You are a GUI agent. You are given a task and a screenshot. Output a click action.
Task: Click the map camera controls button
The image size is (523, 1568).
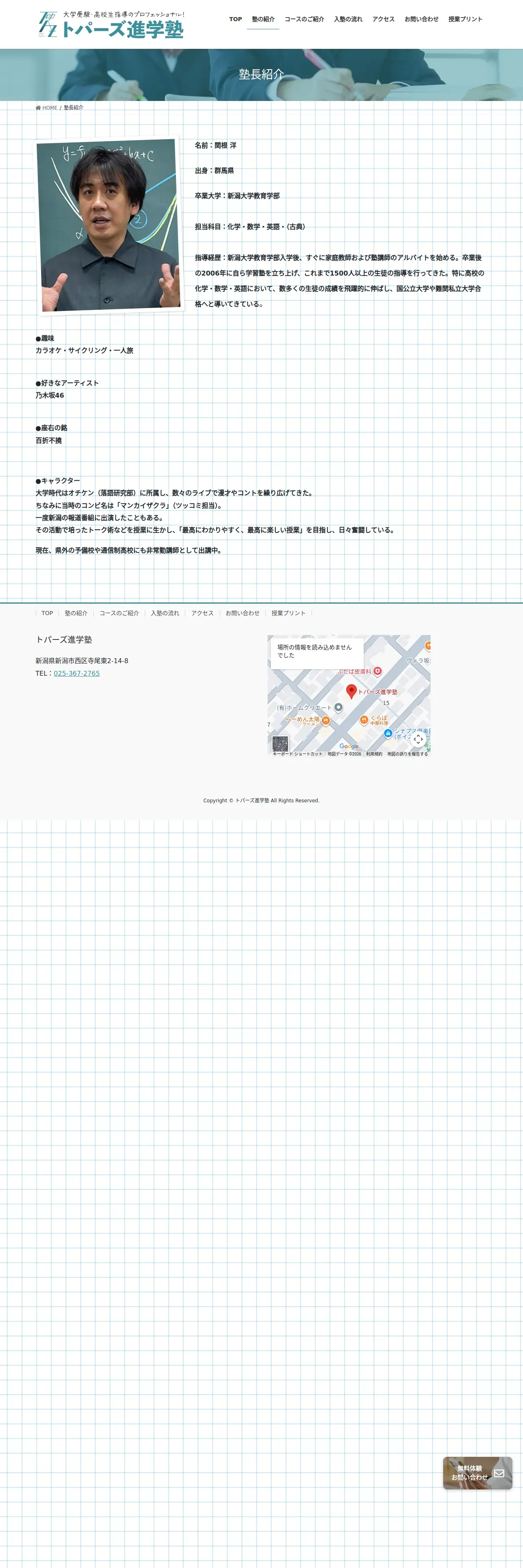418,739
